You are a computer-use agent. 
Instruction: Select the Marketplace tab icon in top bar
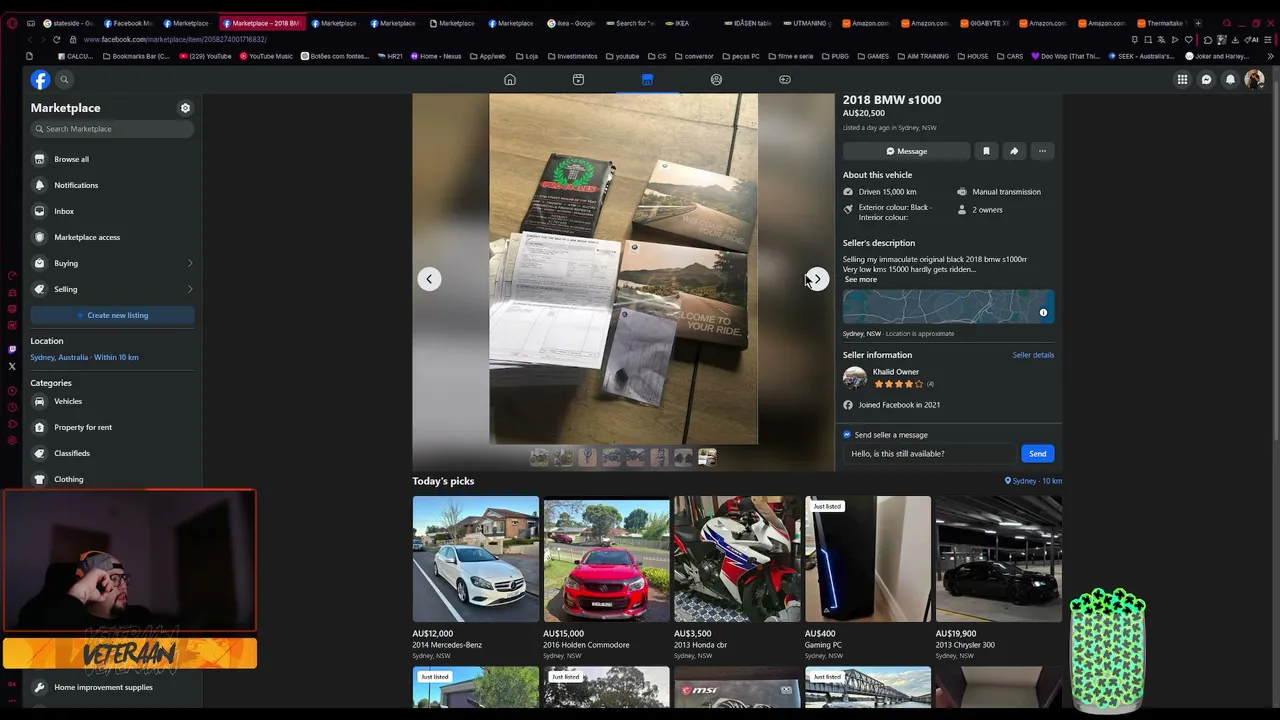click(x=647, y=80)
